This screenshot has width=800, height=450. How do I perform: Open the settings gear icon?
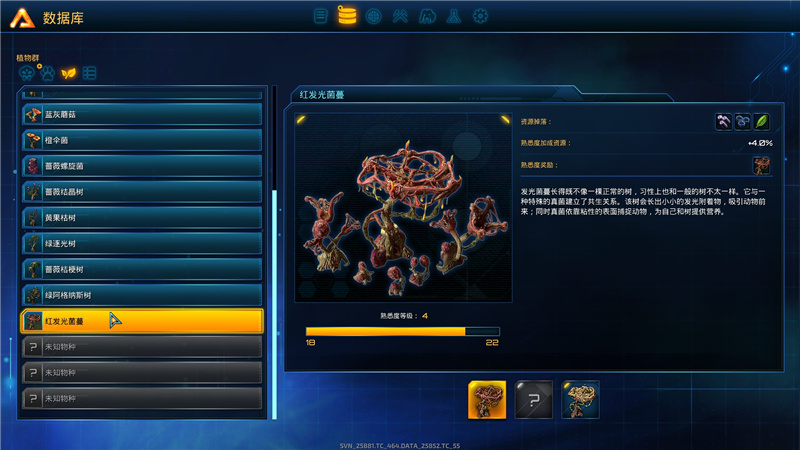click(480, 16)
